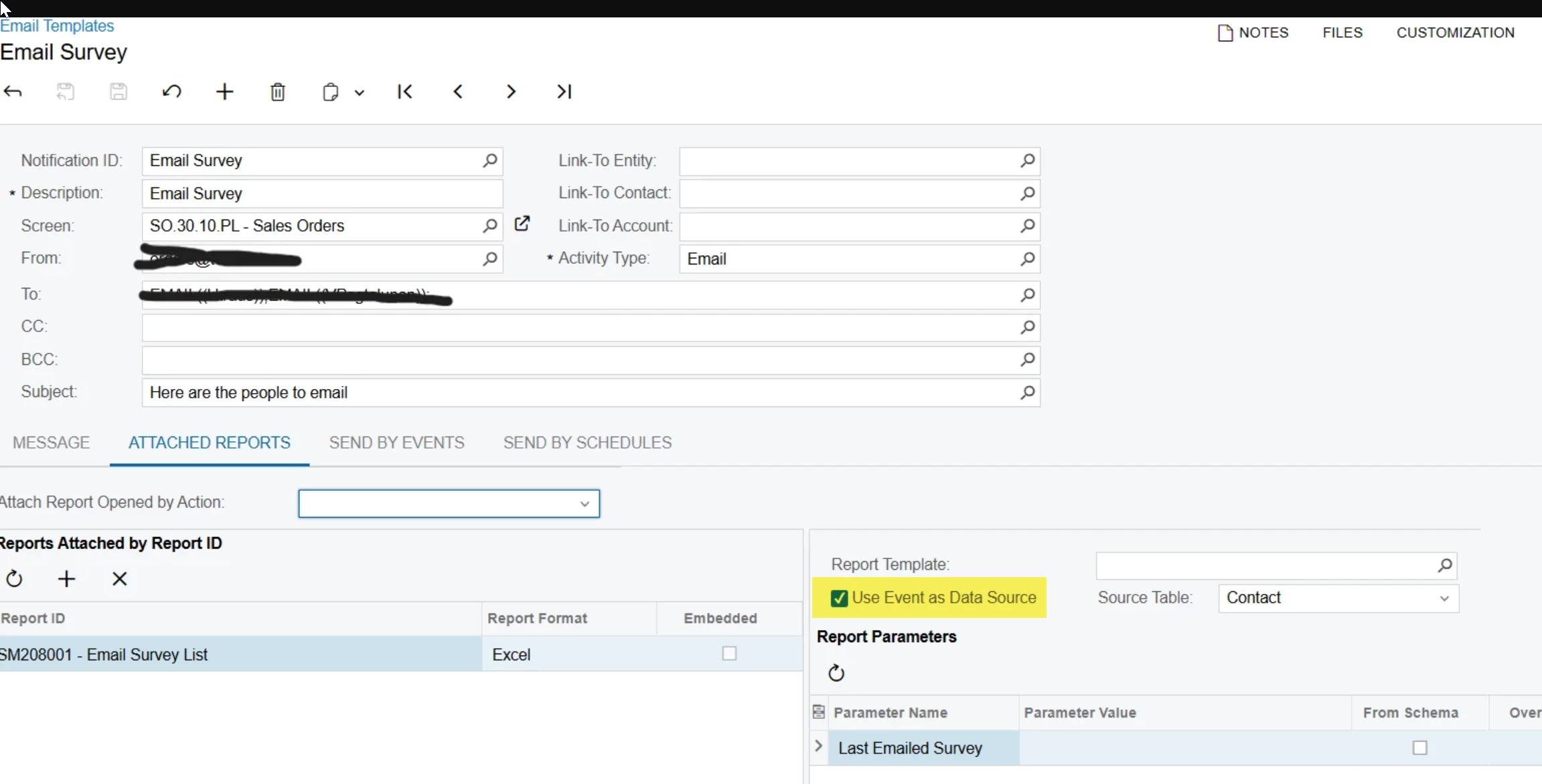
Task: Toggle Embedded checkbox for Email Survey List
Action: (729, 653)
